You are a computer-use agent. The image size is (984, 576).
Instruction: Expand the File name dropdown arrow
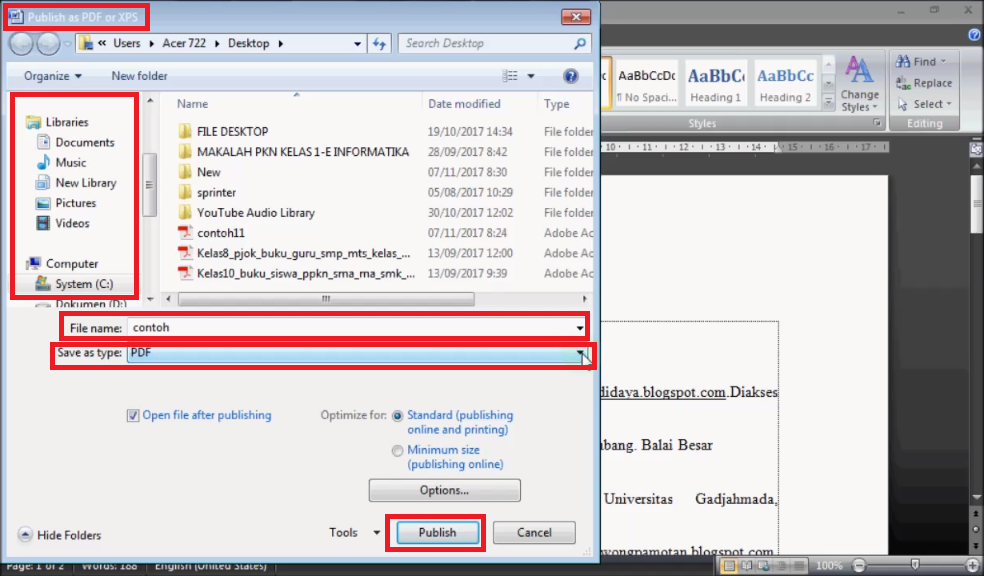(x=579, y=328)
